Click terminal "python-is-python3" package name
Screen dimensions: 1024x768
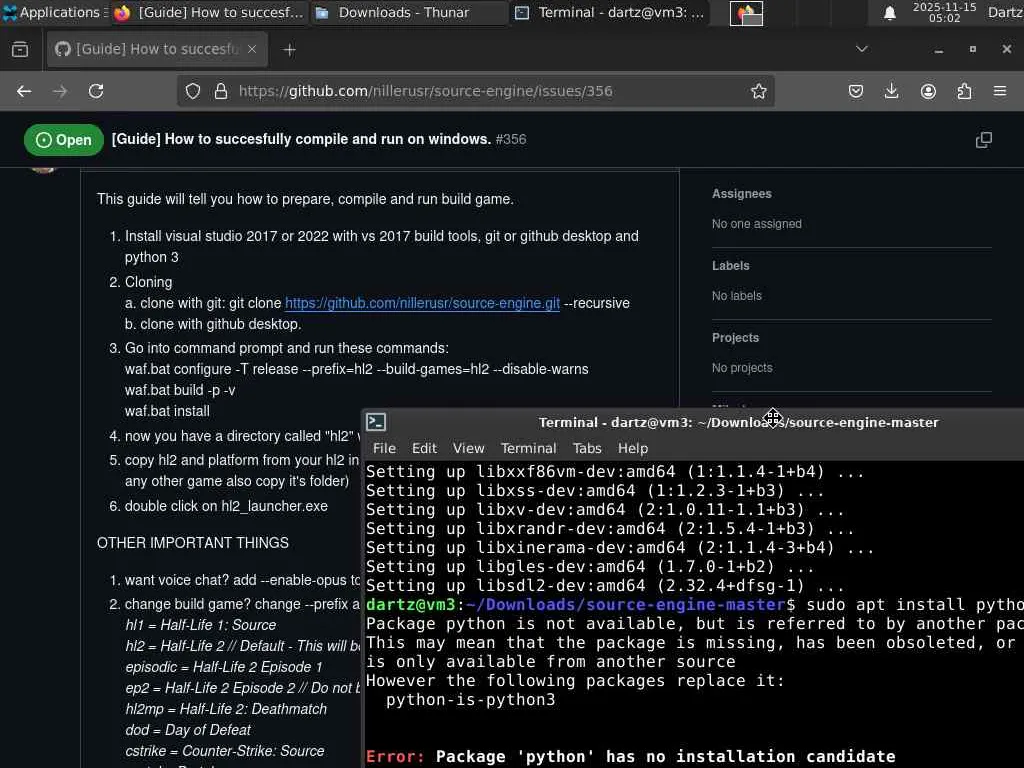tap(470, 700)
